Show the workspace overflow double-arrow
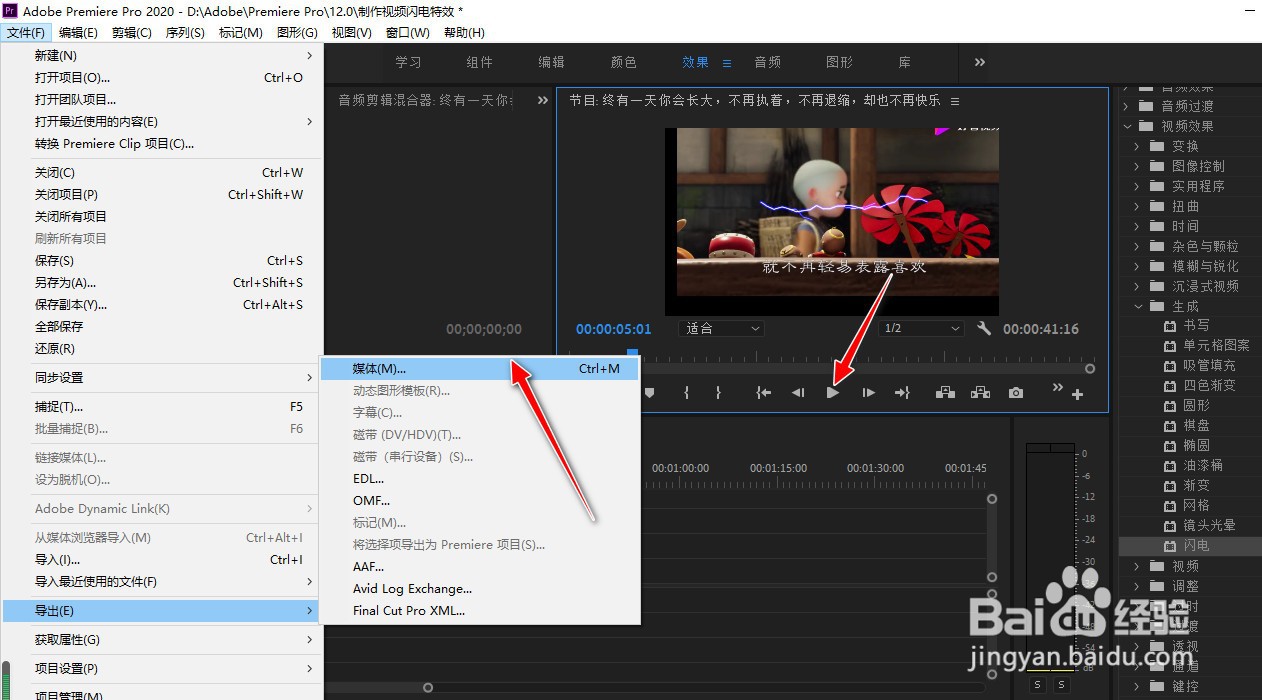 [980, 62]
